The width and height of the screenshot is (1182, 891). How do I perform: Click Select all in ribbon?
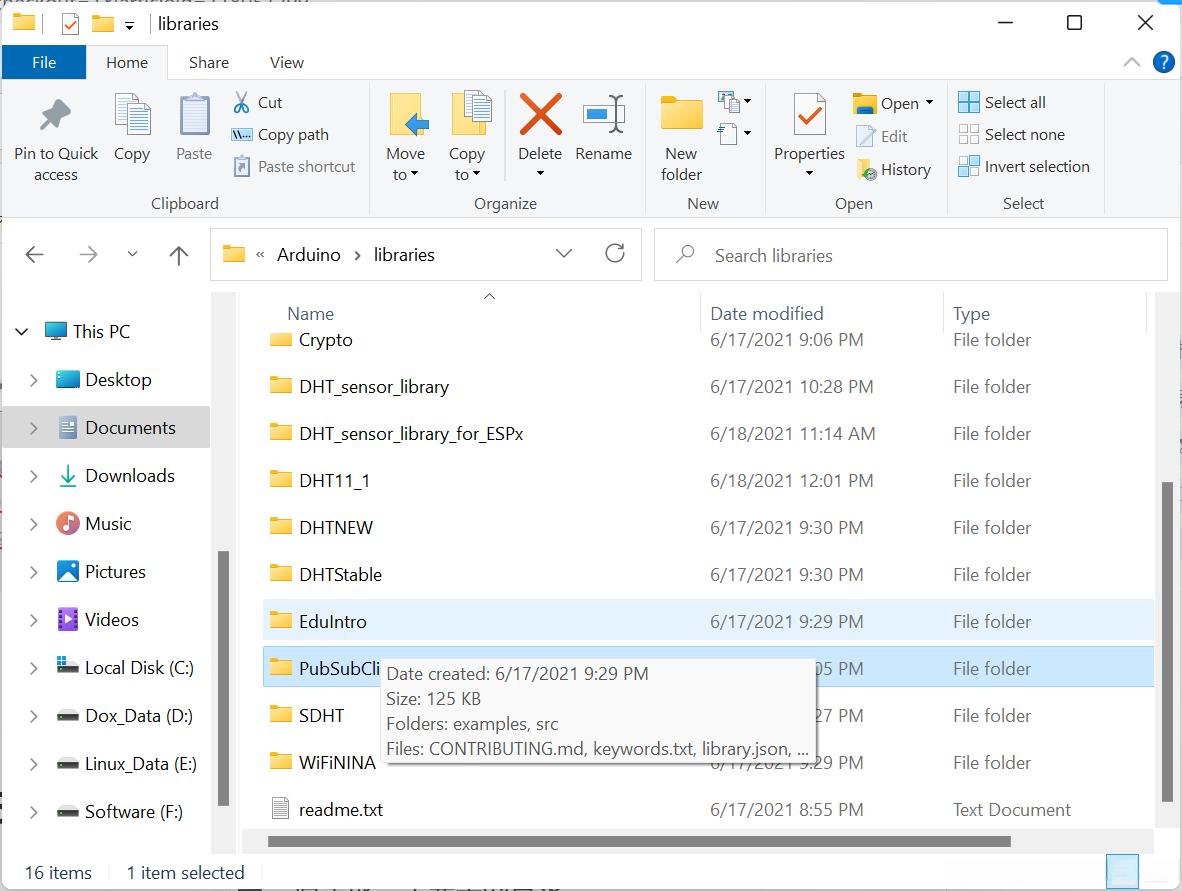[1002, 103]
